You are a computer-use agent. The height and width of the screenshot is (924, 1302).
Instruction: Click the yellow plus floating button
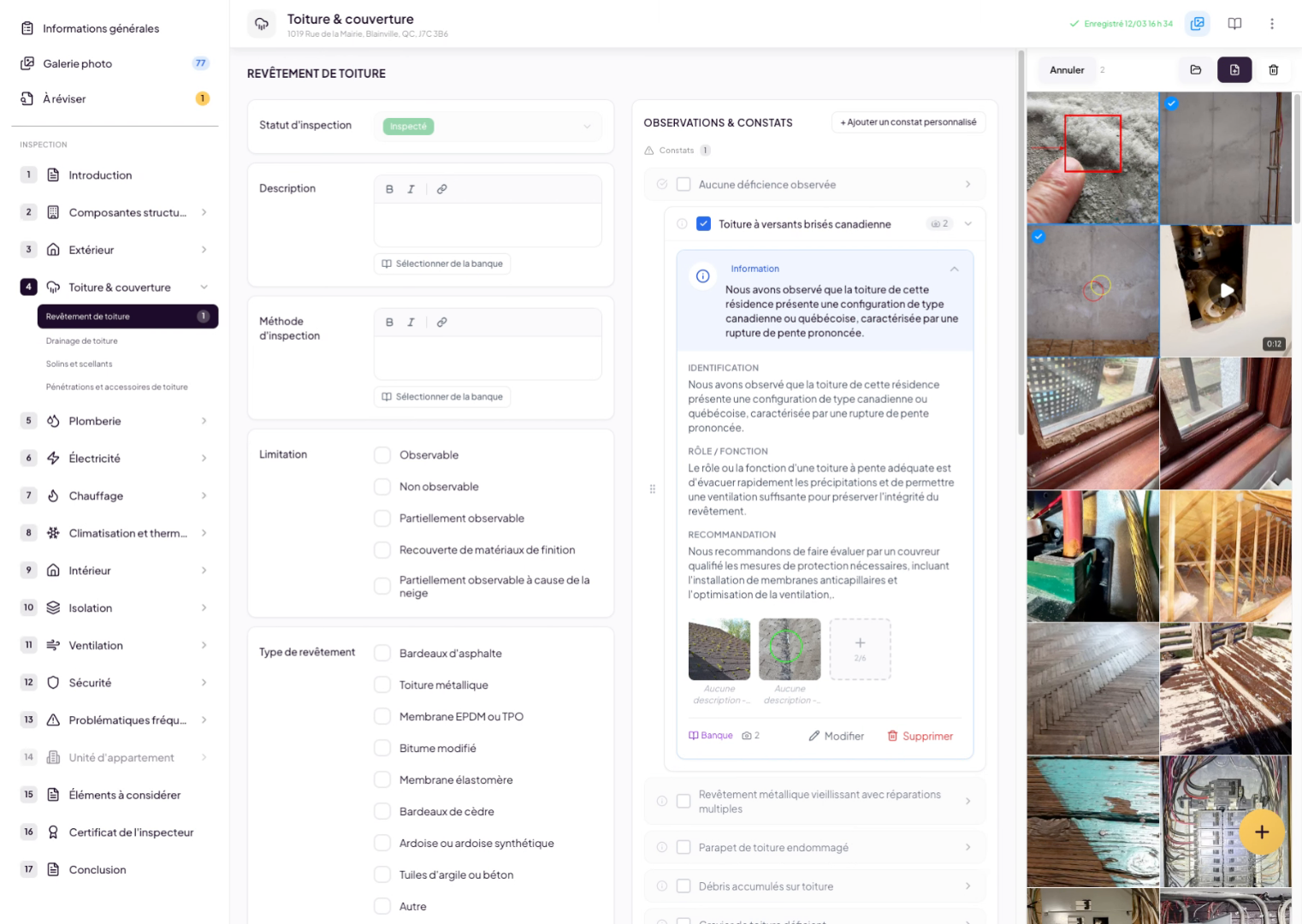[x=1261, y=832]
